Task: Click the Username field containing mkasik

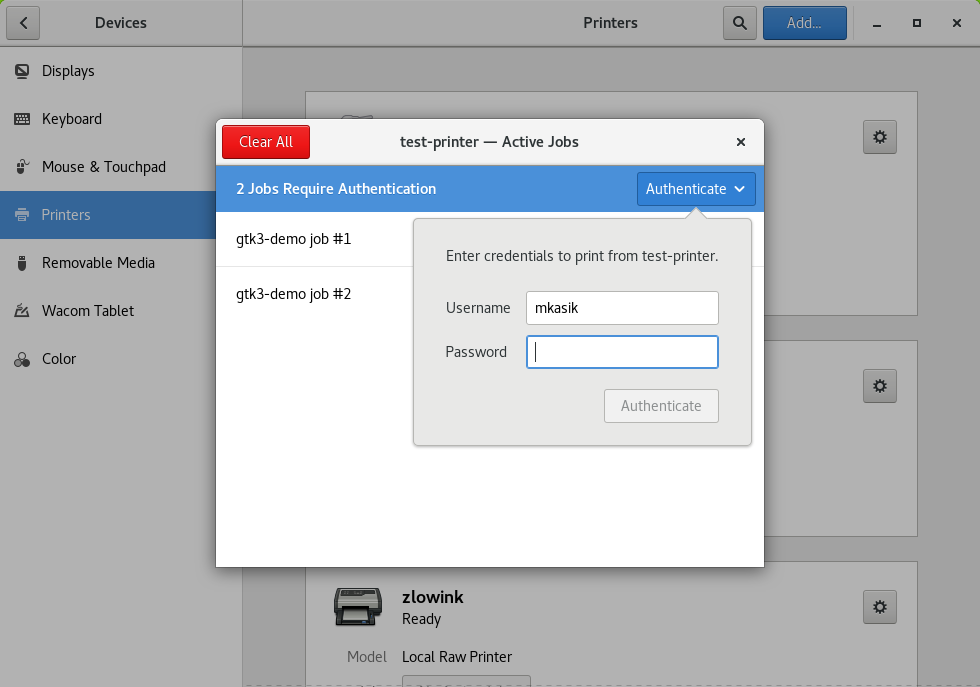Action: (x=622, y=308)
